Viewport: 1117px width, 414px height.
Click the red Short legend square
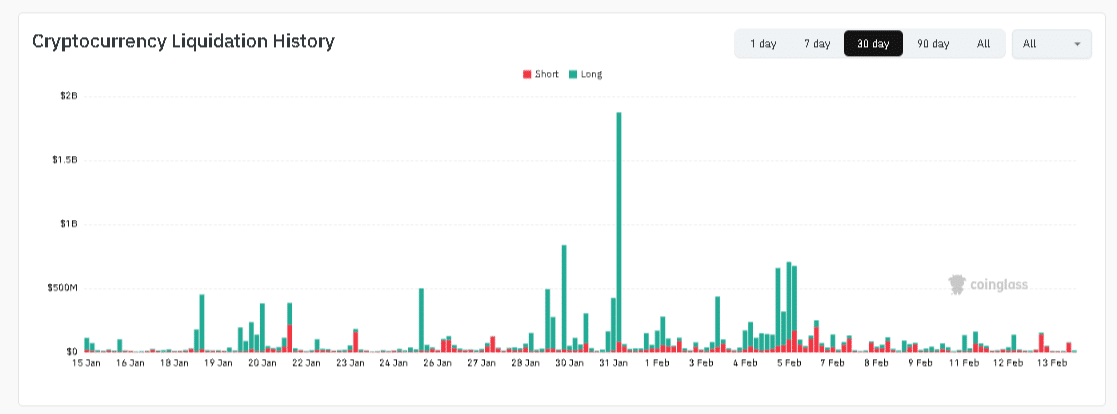pyautogui.click(x=527, y=74)
